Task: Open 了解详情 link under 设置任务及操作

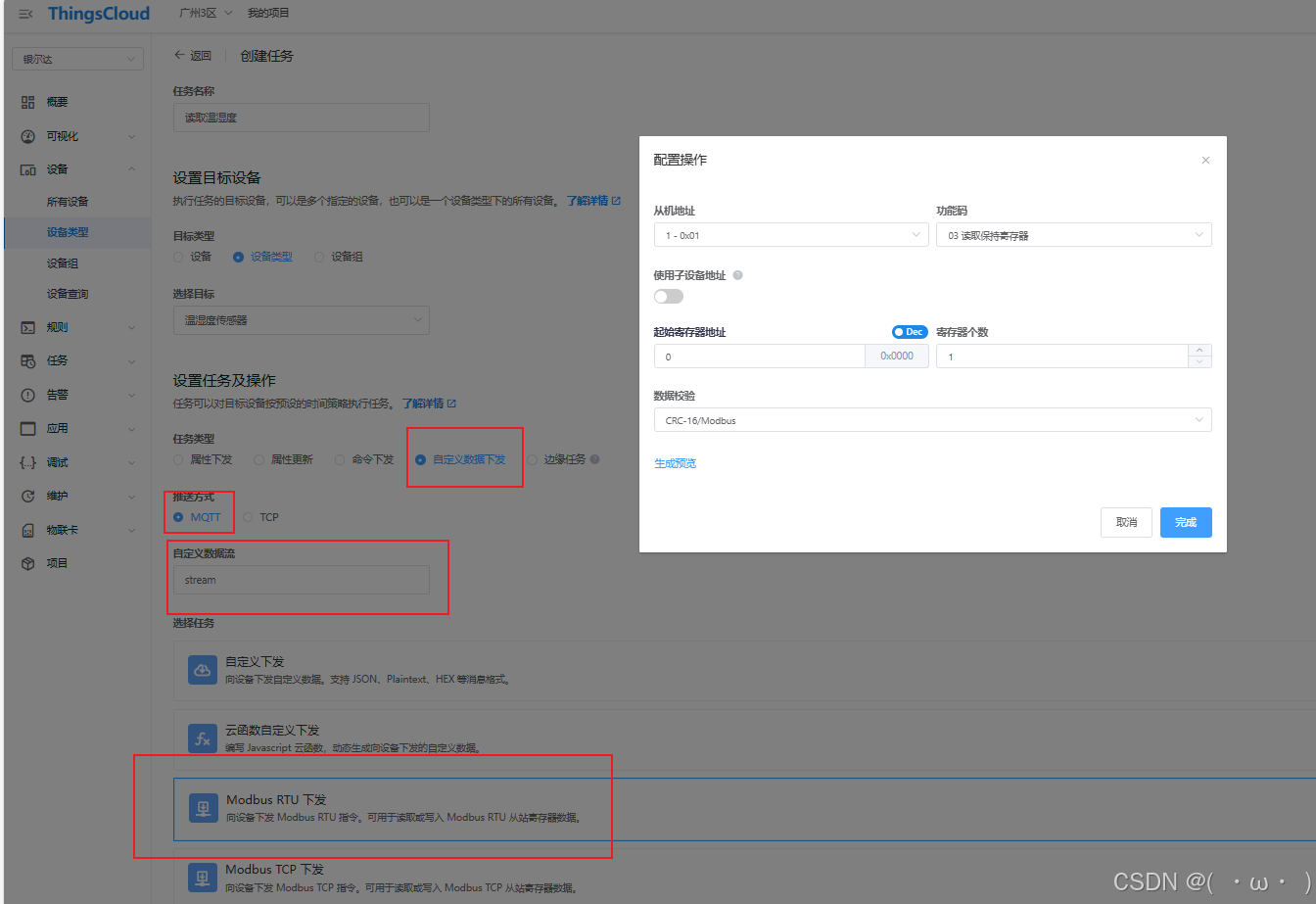Action: [429, 404]
